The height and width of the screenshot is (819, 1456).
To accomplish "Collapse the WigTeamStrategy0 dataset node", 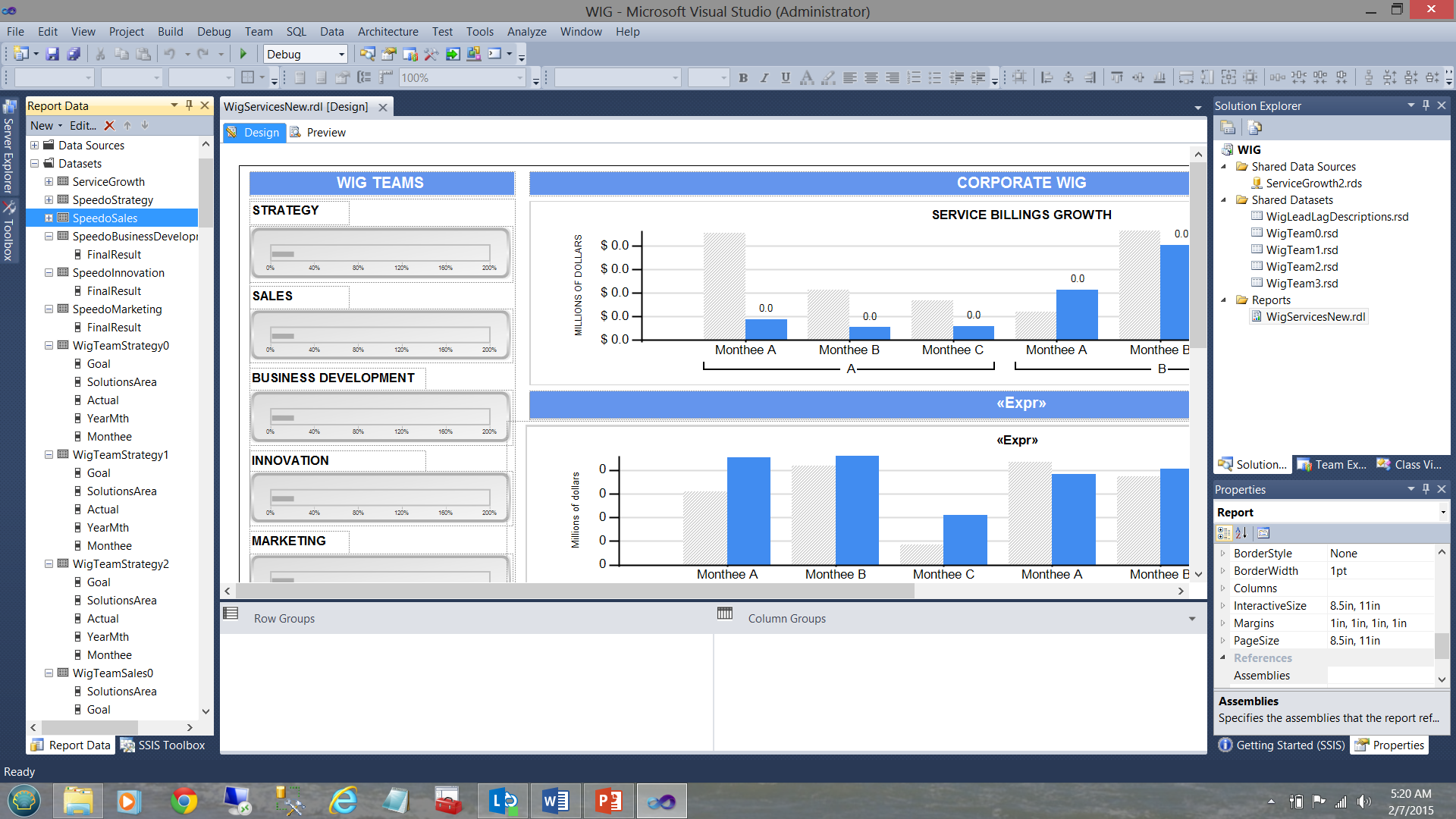I will tap(49, 346).
